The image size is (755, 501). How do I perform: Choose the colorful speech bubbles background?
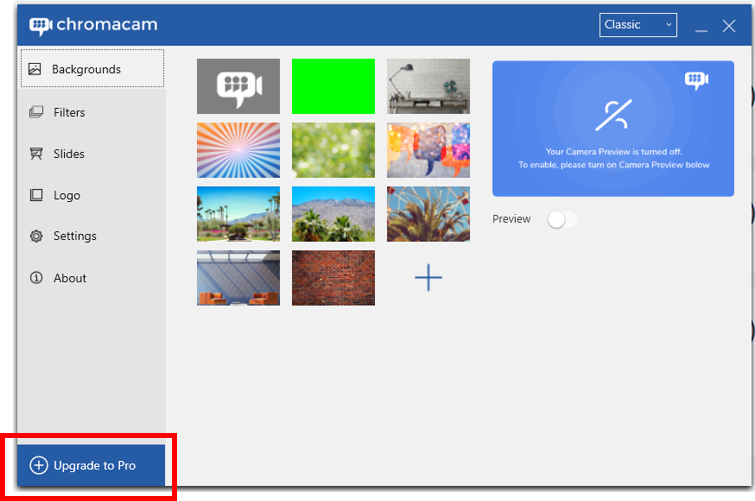click(429, 150)
